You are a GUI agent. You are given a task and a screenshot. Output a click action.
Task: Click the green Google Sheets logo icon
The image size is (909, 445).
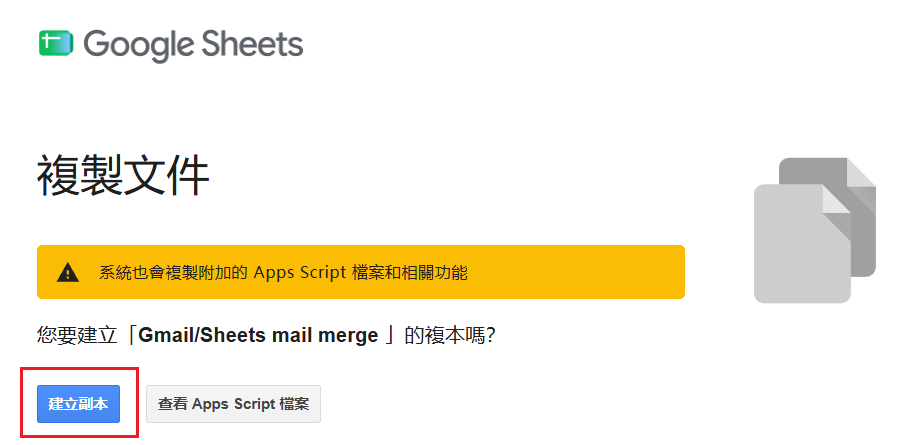point(56,43)
